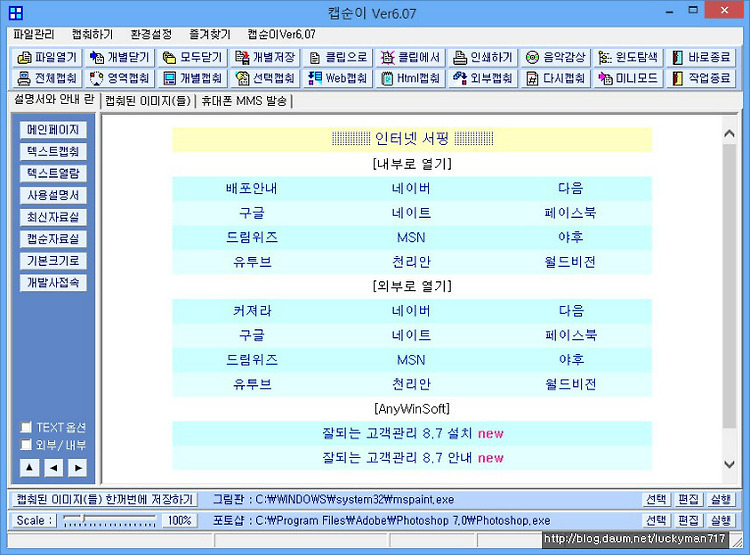Click the 개발사접속 sidebar button

click(x=53, y=283)
